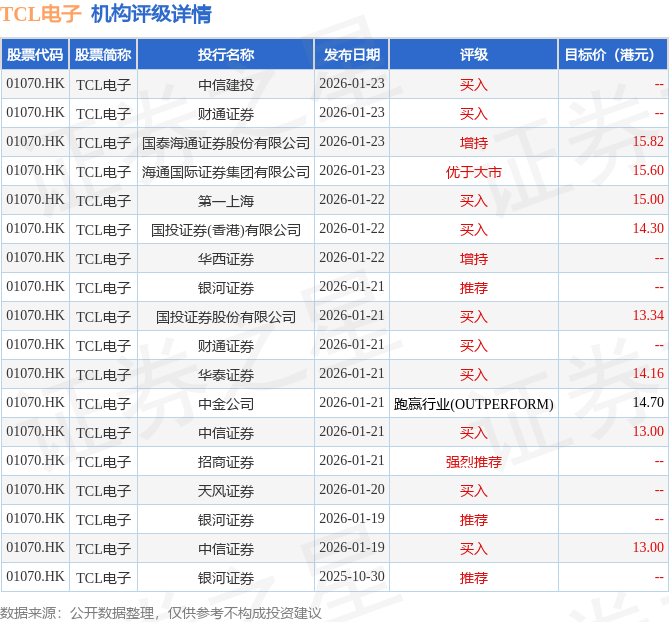669x622 pixels.
Task: Select the 招商证券 cell
Action: click(x=226, y=462)
